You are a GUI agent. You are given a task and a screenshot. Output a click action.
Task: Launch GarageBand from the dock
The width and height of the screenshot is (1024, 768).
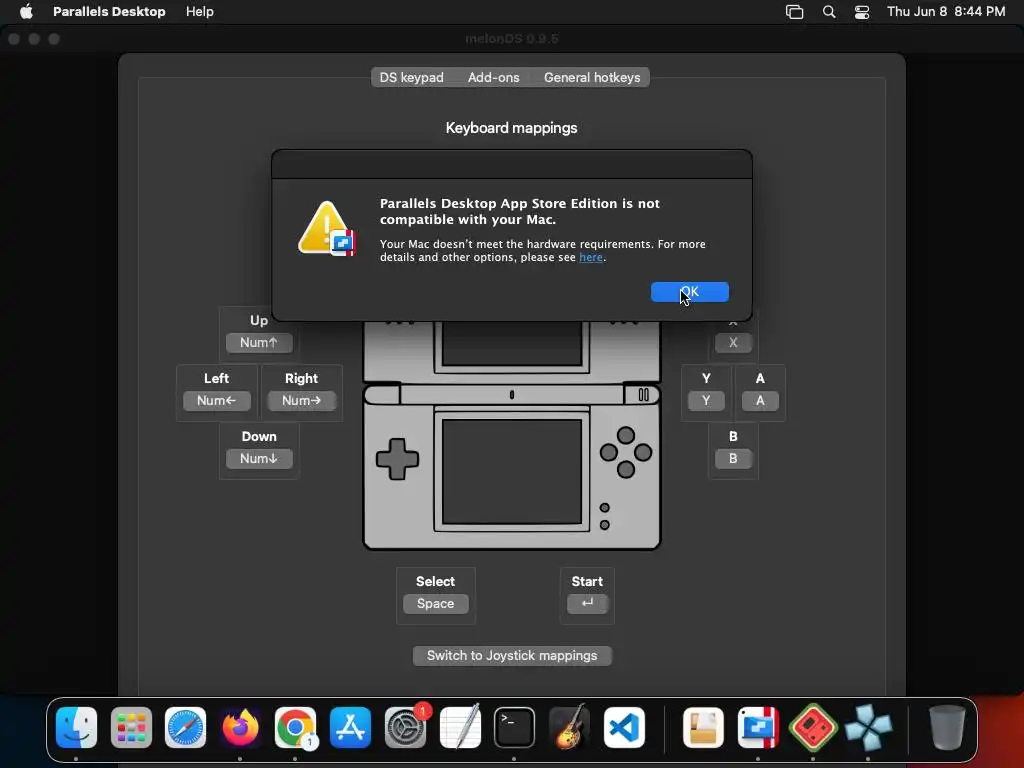569,728
